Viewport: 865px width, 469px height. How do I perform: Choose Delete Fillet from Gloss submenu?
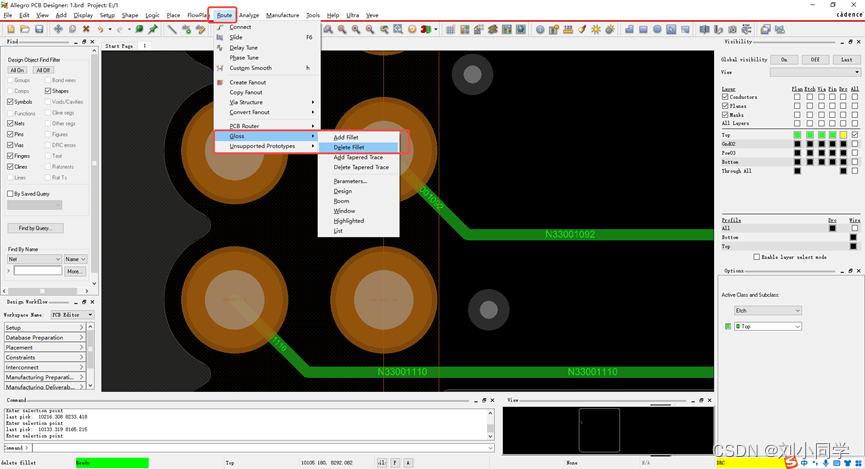(x=349, y=147)
